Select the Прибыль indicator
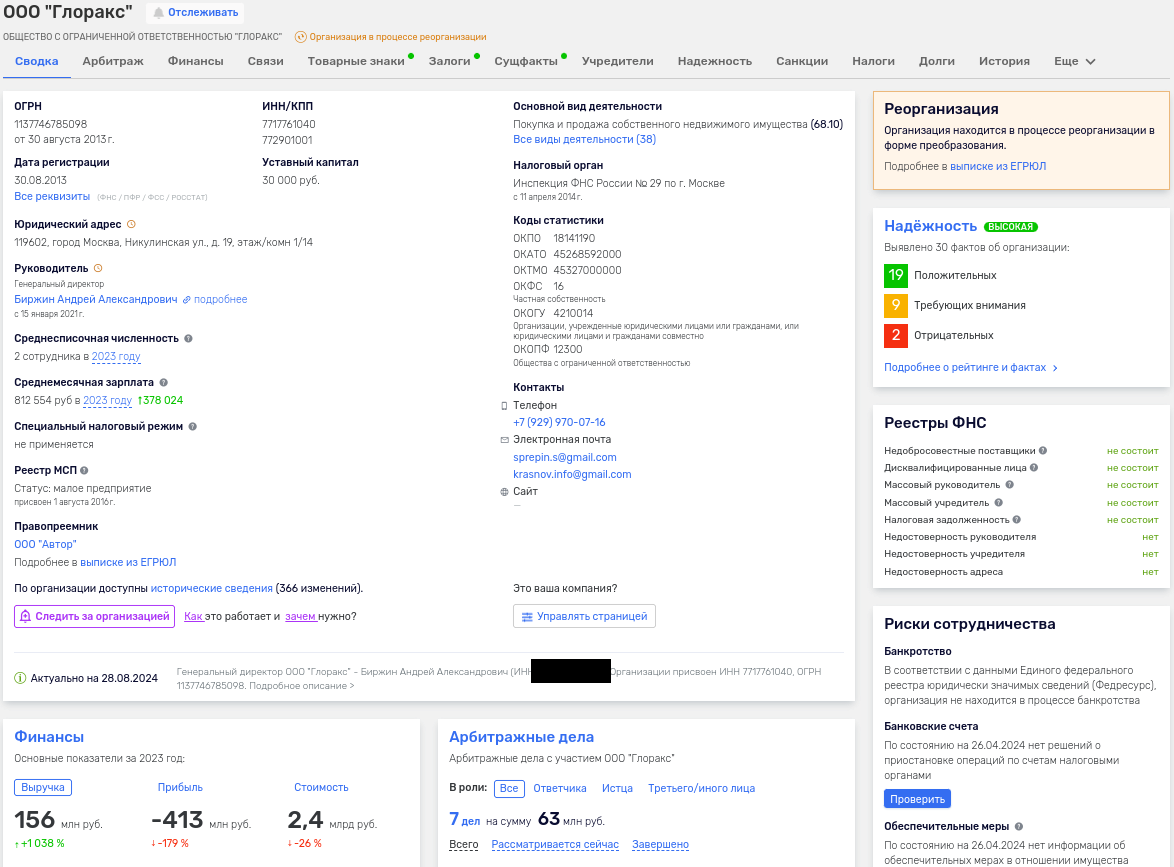The width and height of the screenshot is (1174, 867). 180,788
